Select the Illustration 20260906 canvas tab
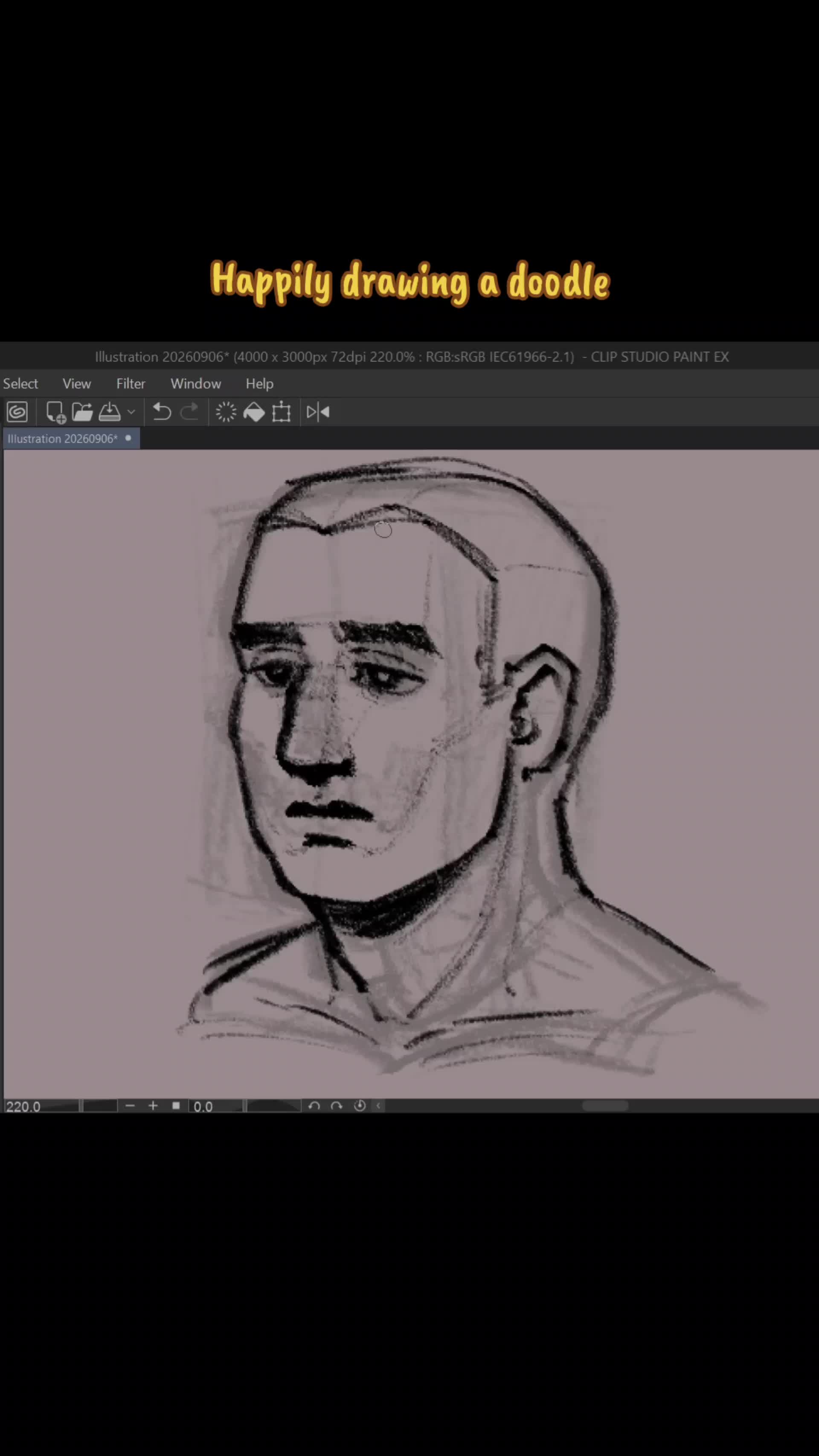This screenshot has height=1456, width=819. click(72, 439)
